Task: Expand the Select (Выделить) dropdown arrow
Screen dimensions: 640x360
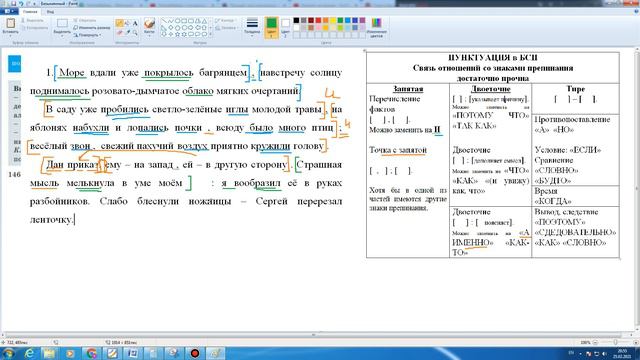Action: [x=62, y=36]
